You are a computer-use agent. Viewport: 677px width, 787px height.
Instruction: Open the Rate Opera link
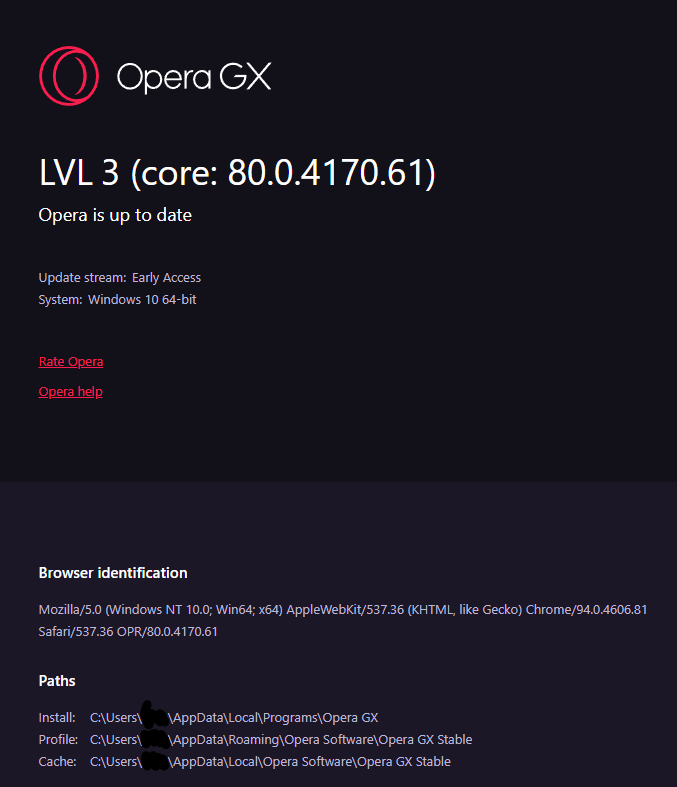(x=71, y=361)
